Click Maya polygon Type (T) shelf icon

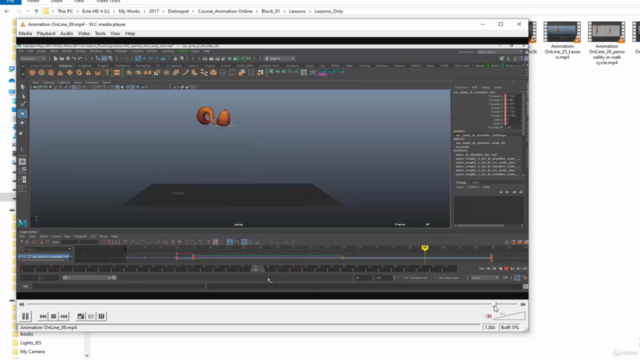point(107,73)
